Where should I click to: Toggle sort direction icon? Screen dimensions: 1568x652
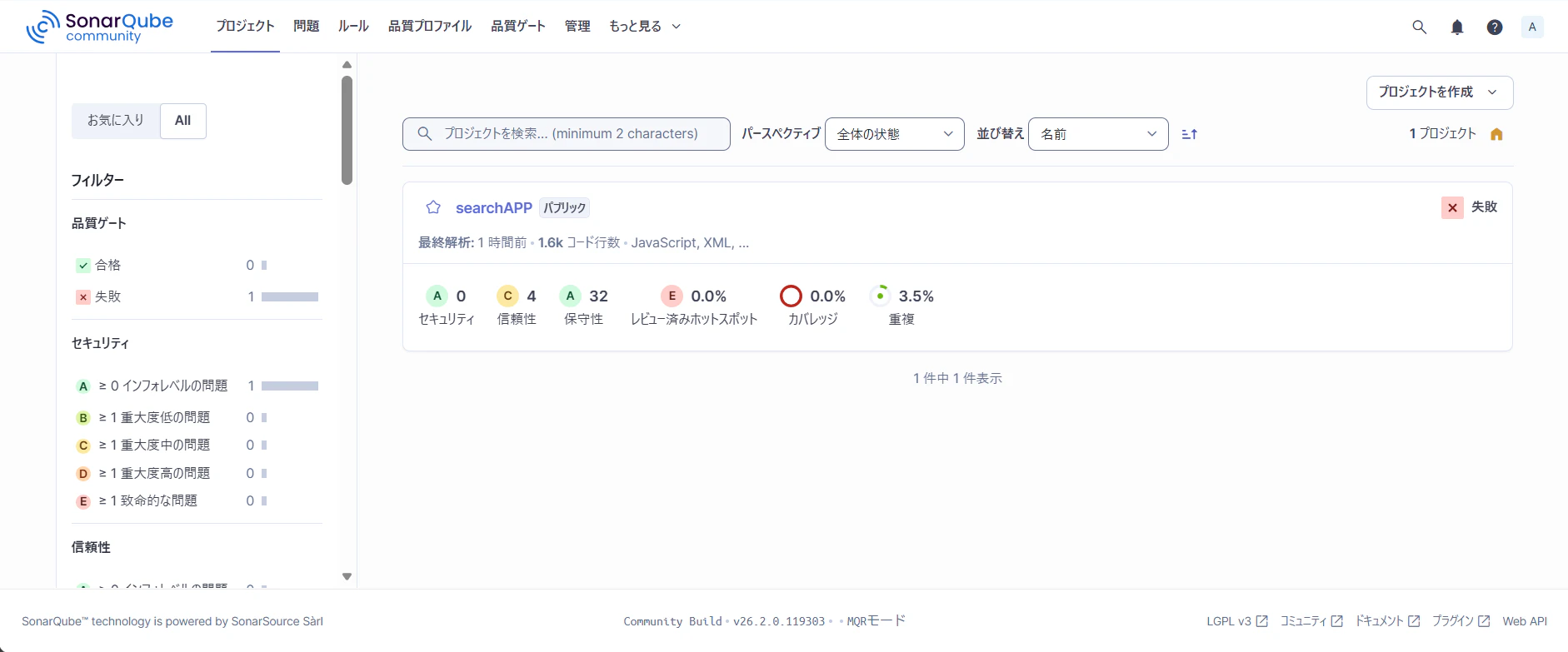1190,134
